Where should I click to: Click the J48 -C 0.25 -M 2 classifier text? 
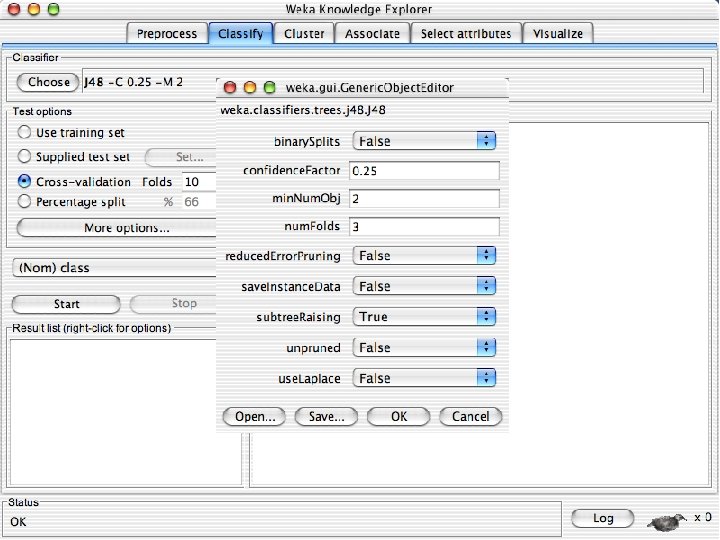click(x=134, y=82)
